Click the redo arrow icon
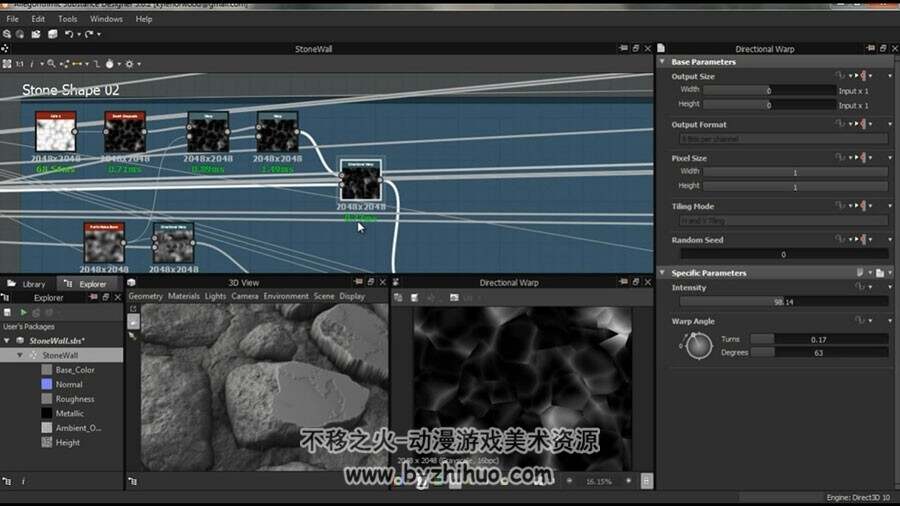 pyautogui.click(x=89, y=34)
